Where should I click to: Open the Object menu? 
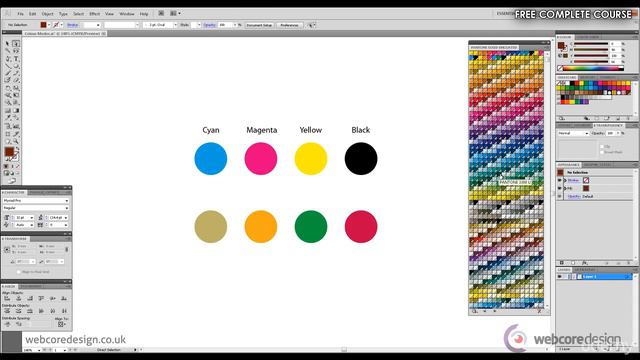pyautogui.click(x=47, y=14)
